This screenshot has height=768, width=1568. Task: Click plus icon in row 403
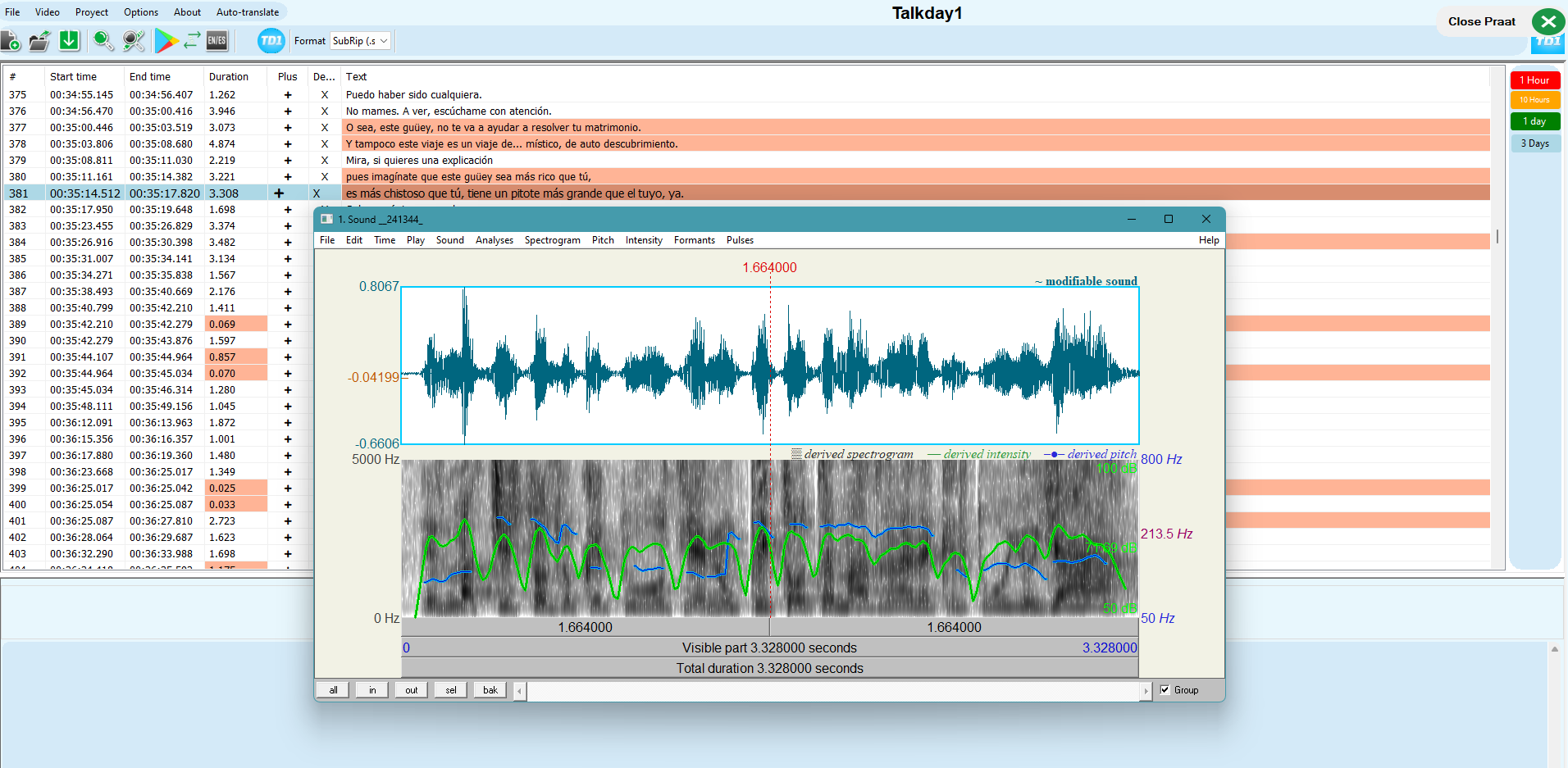pos(288,554)
